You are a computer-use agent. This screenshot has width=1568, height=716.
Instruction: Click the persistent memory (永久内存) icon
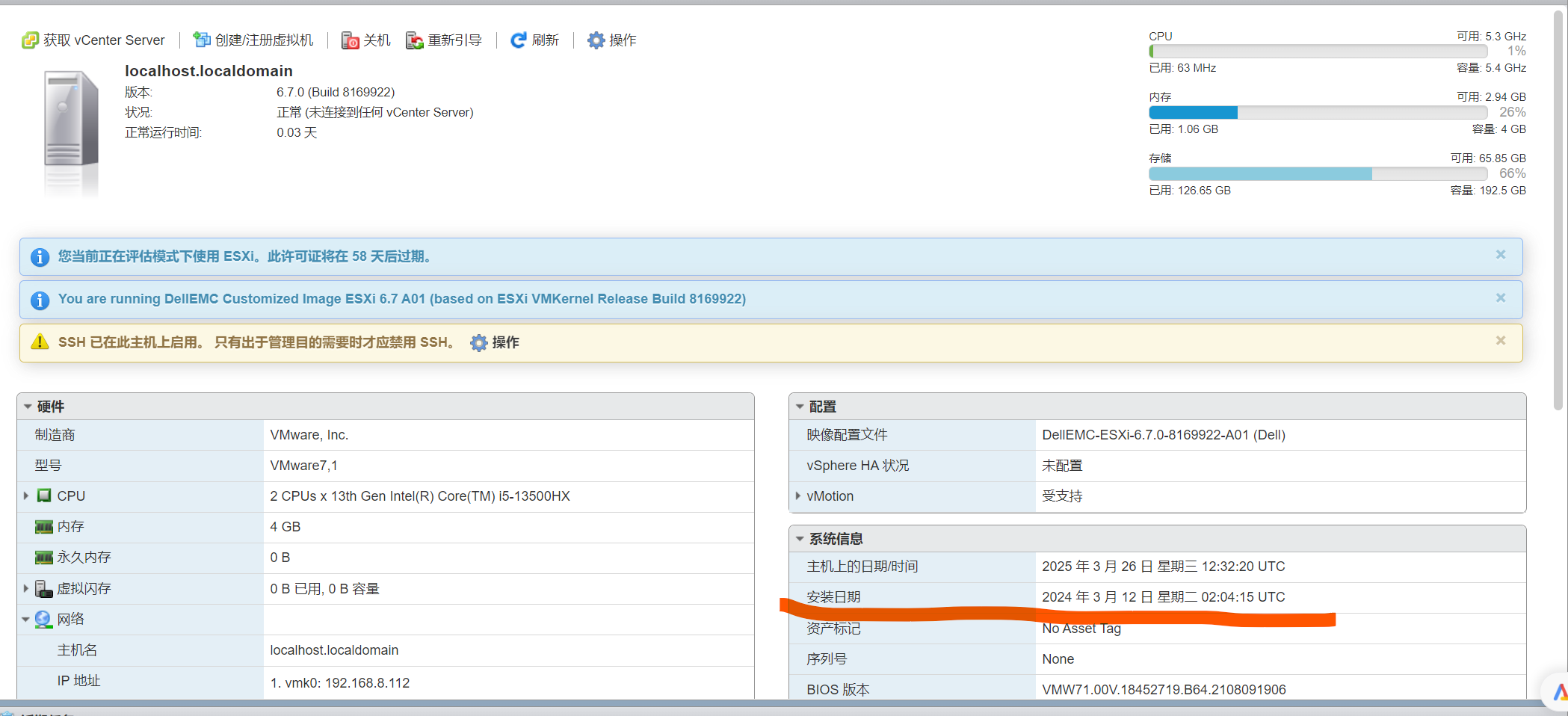click(44, 558)
